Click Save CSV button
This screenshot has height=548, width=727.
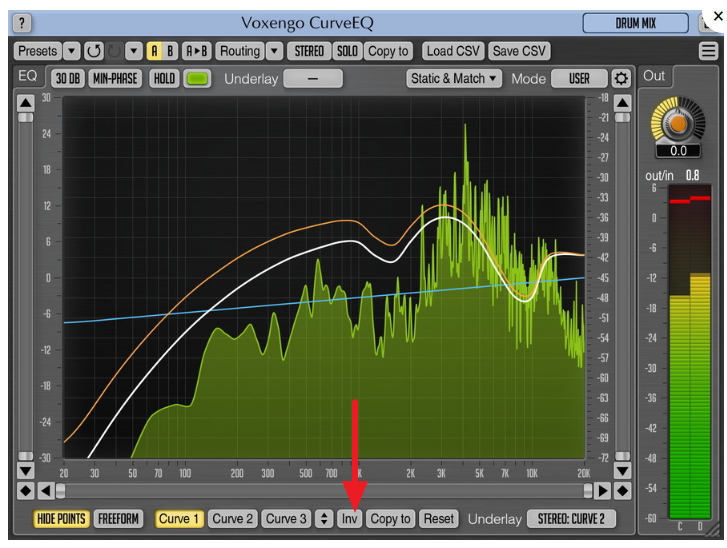[519, 51]
